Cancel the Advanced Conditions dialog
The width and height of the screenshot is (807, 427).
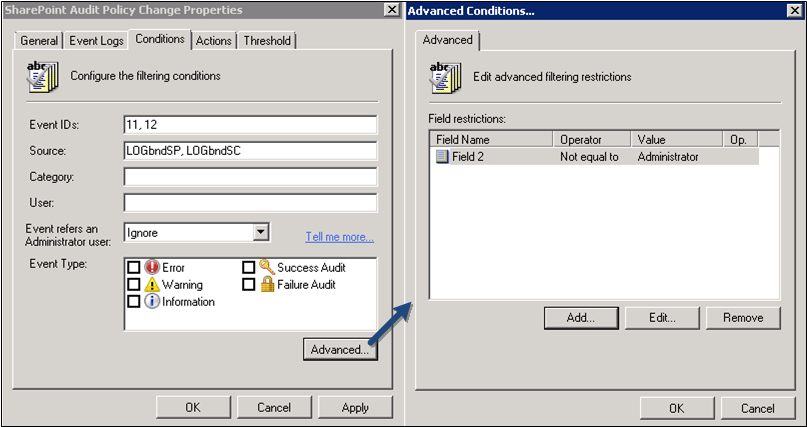(758, 408)
